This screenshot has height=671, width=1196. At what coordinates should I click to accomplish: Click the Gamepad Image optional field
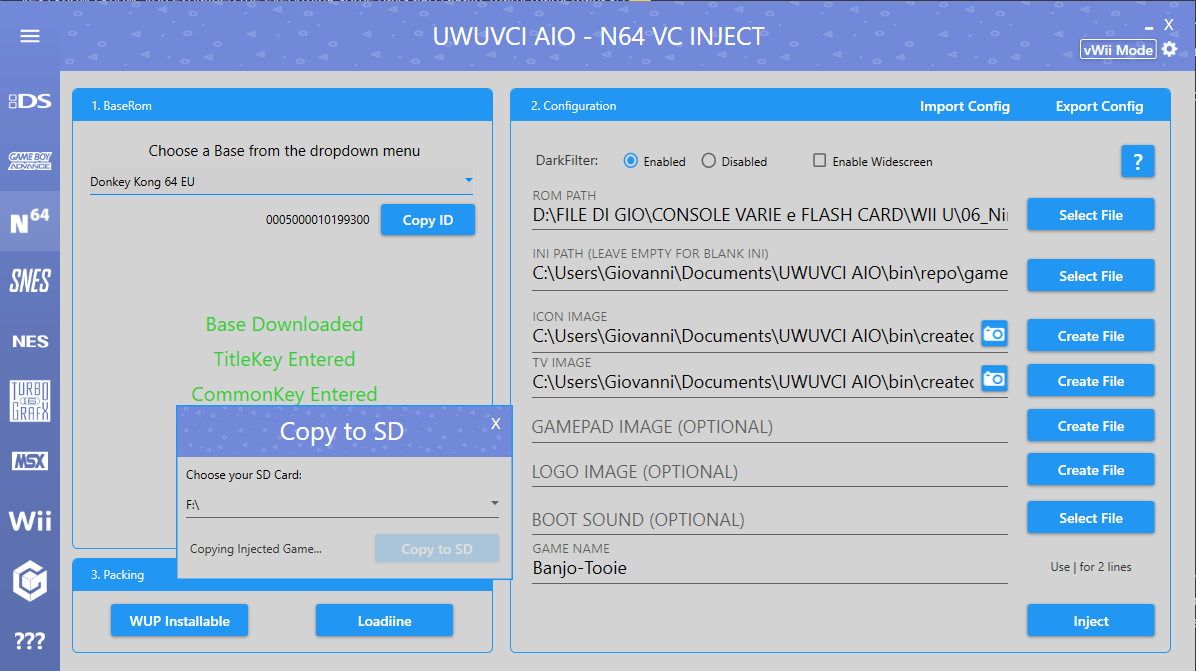coord(770,427)
